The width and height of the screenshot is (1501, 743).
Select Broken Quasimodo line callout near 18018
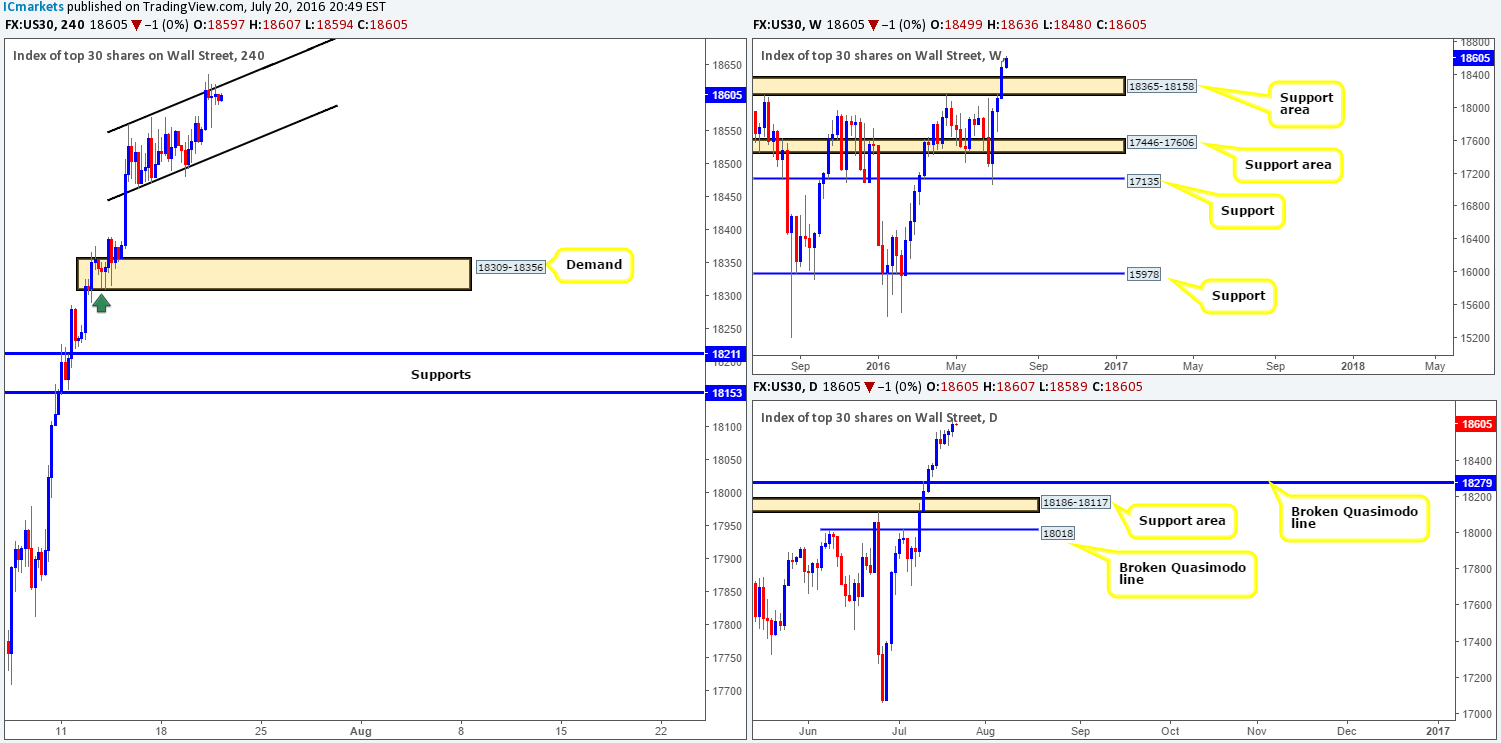1182,574
